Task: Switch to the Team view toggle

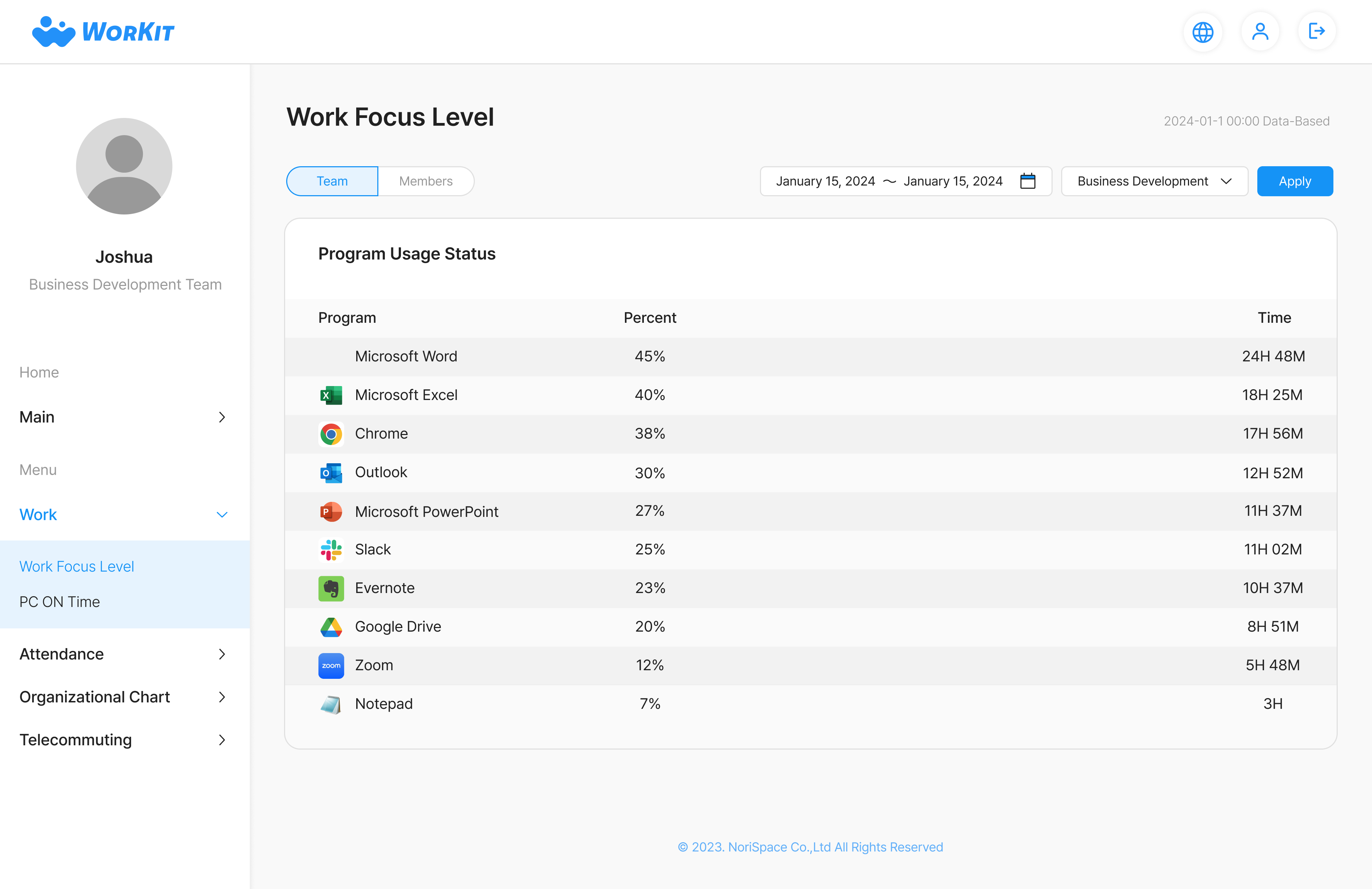Action: point(332,181)
